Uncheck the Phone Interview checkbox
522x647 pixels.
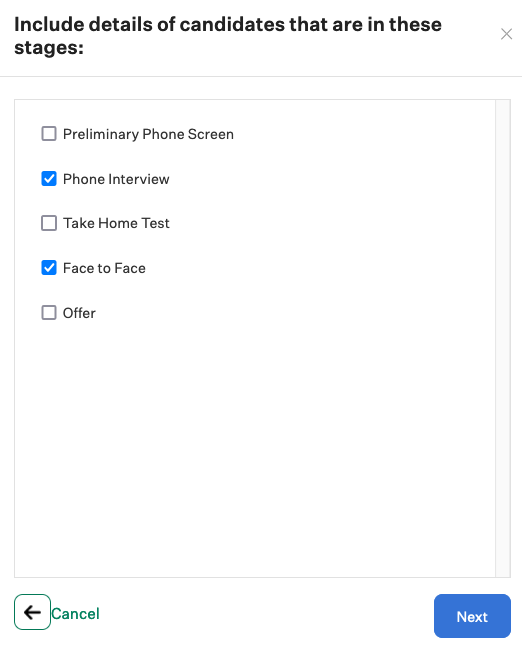49,179
